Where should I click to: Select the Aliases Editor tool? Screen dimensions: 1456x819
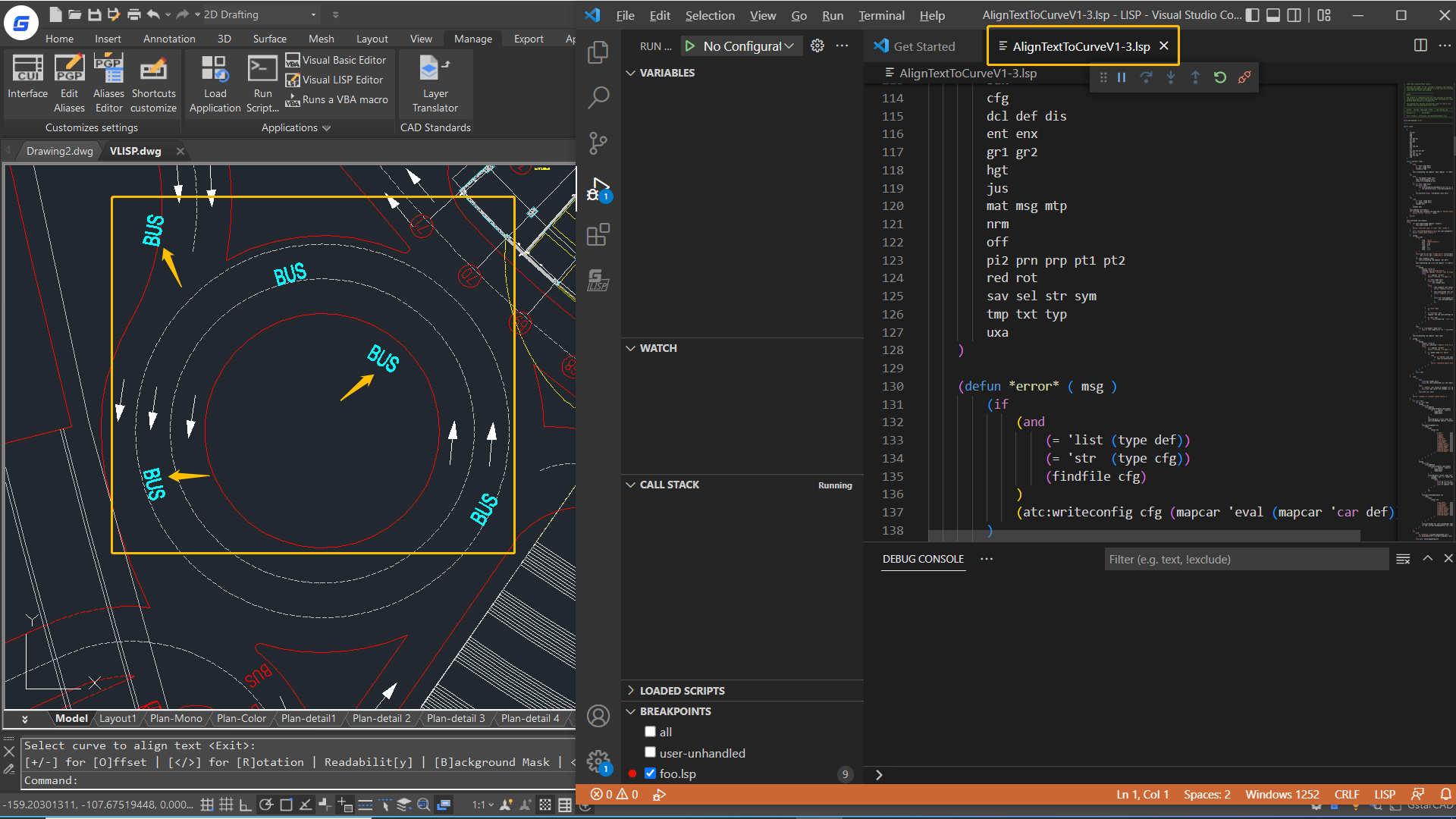point(108,82)
